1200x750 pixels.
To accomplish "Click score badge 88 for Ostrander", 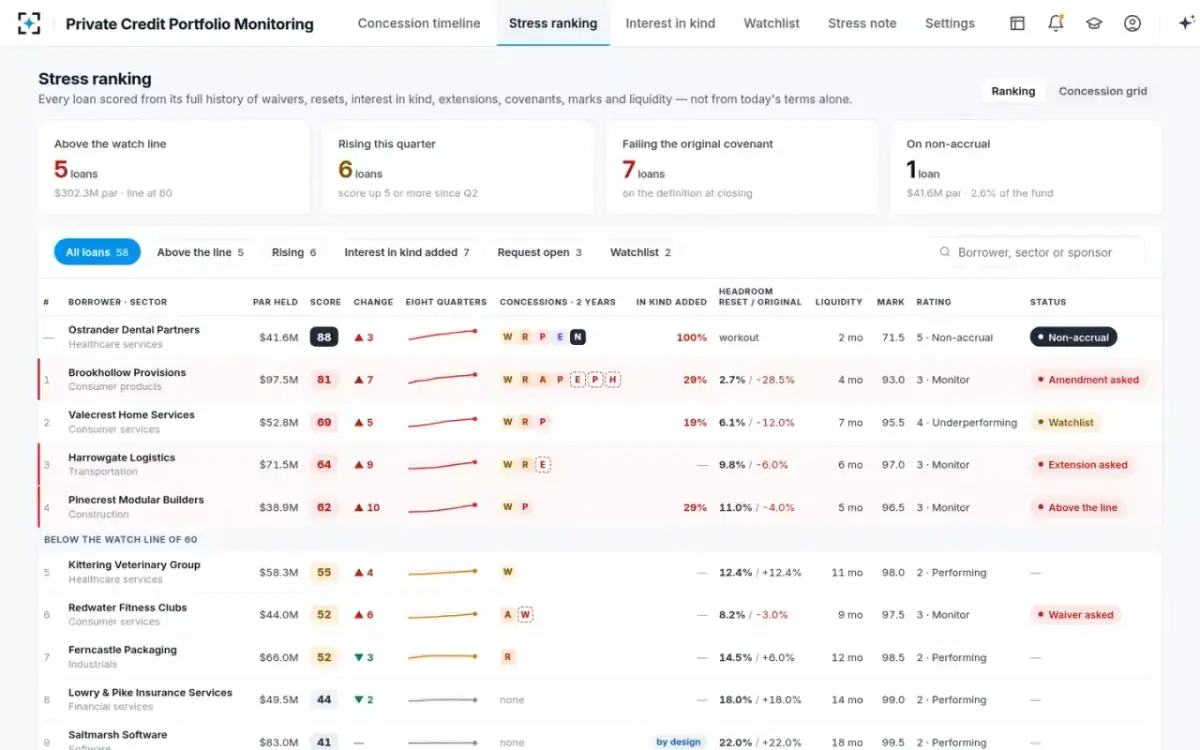I will point(324,337).
